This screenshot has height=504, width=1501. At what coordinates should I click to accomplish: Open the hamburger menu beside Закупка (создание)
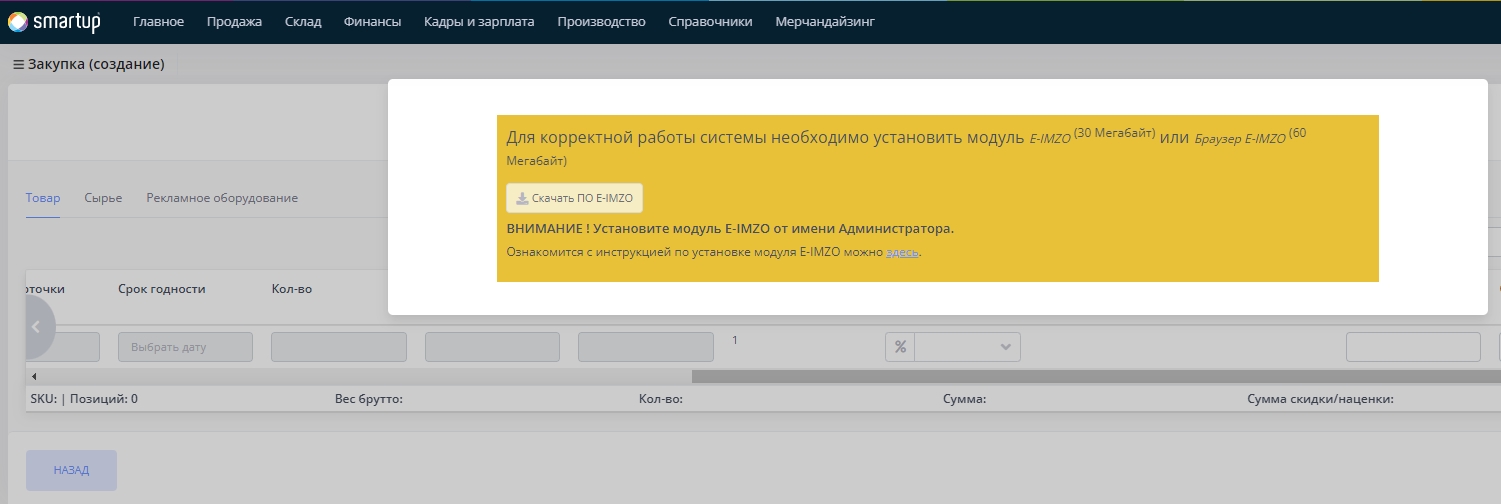tap(18, 64)
